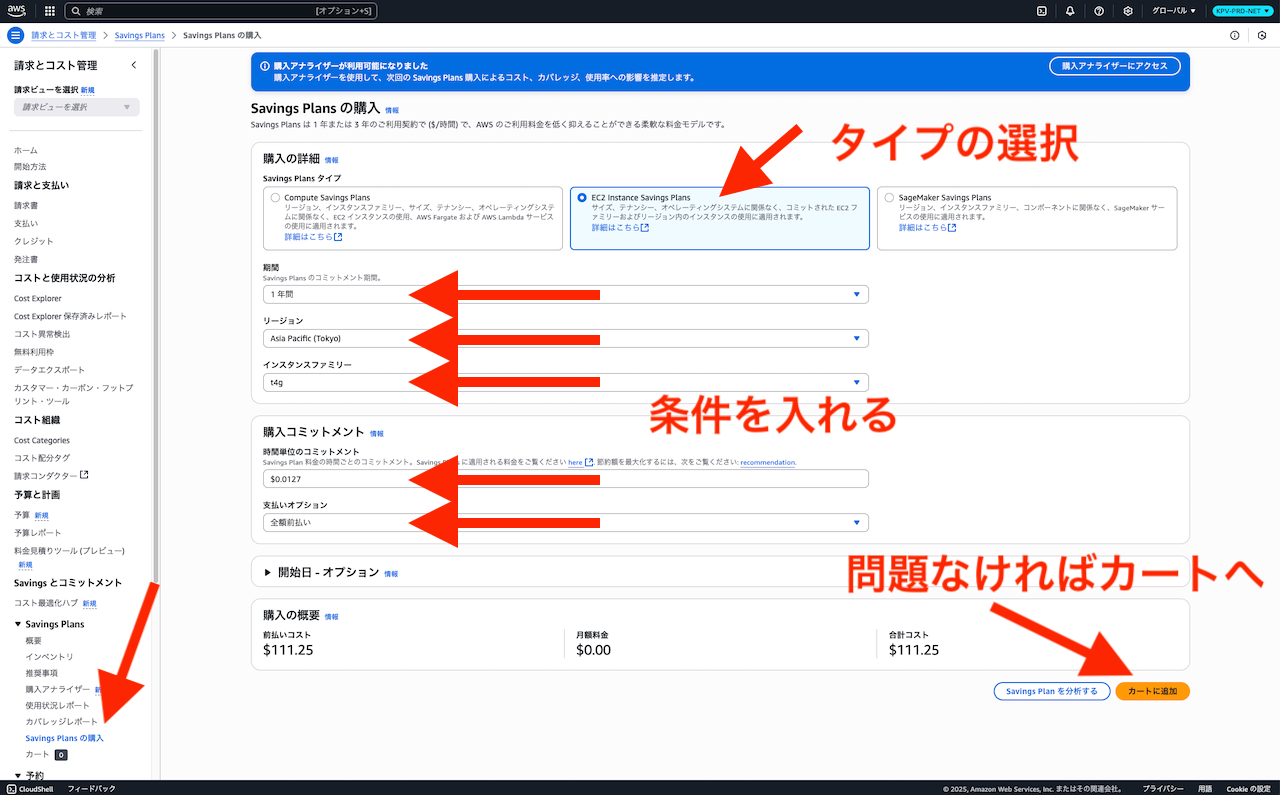Click 情報 link next to 購入コミットメント

[377, 434]
